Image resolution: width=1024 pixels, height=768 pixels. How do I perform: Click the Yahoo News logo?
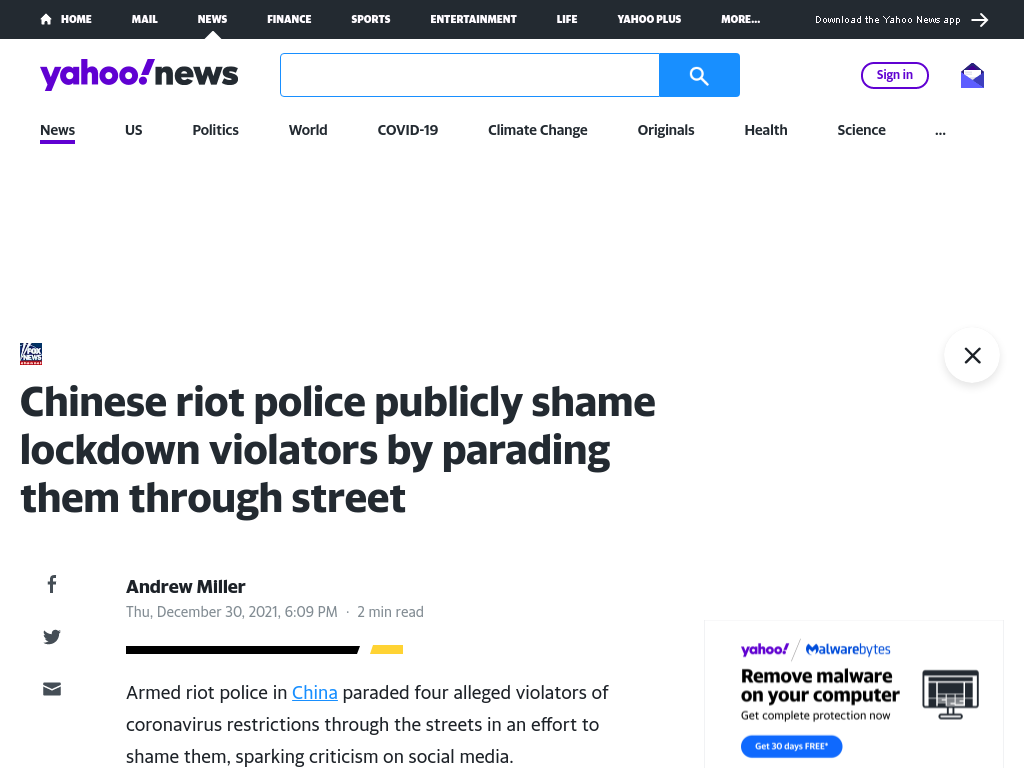(139, 74)
